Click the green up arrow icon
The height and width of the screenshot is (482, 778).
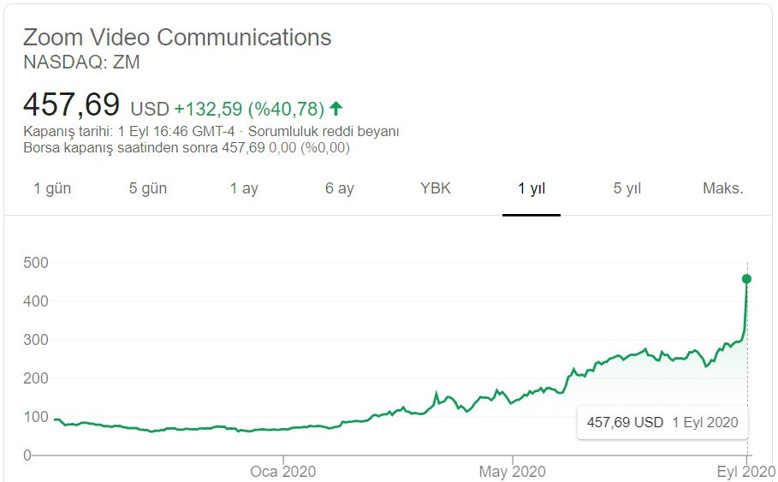click(x=336, y=107)
